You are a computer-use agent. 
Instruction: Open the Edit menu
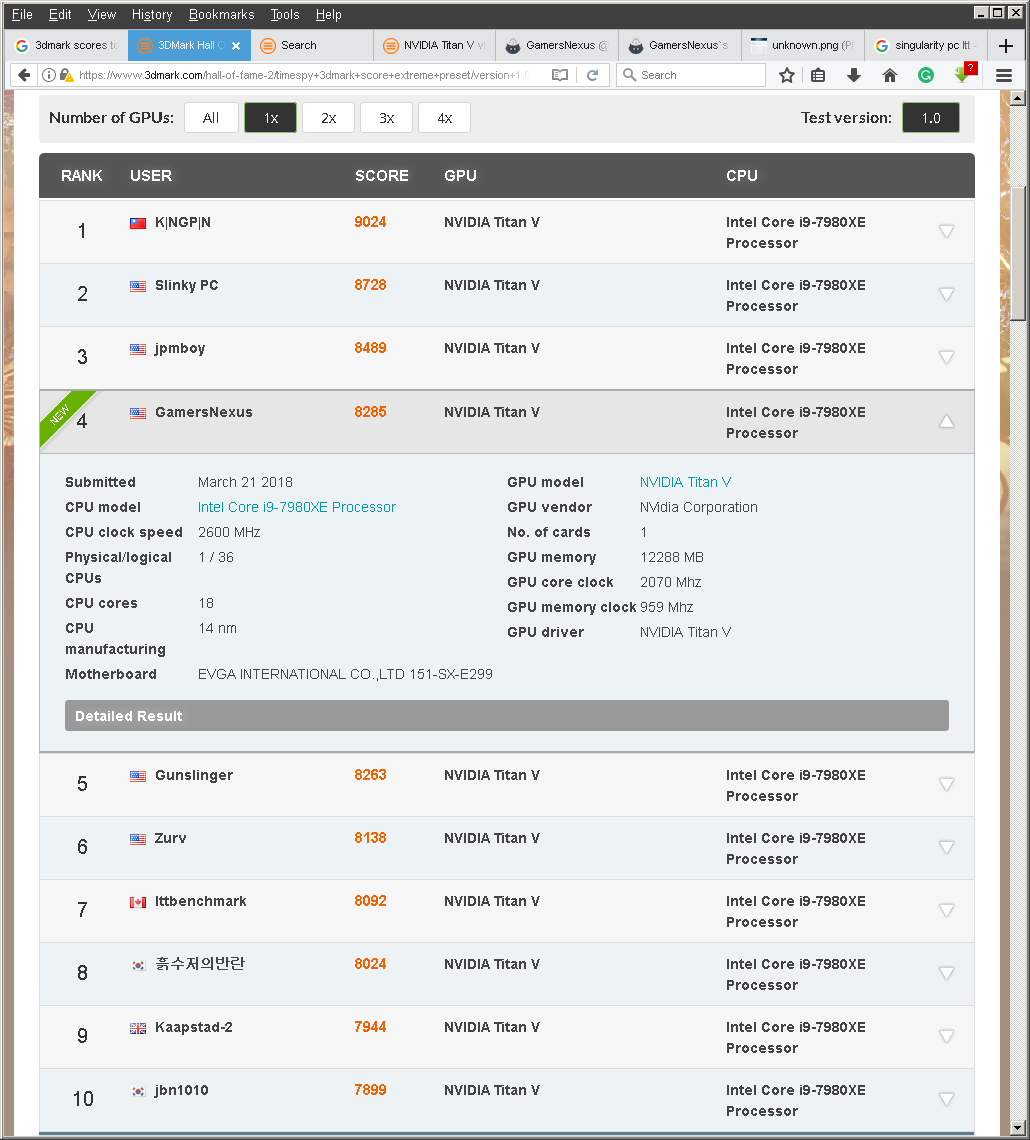(x=60, y=15)
